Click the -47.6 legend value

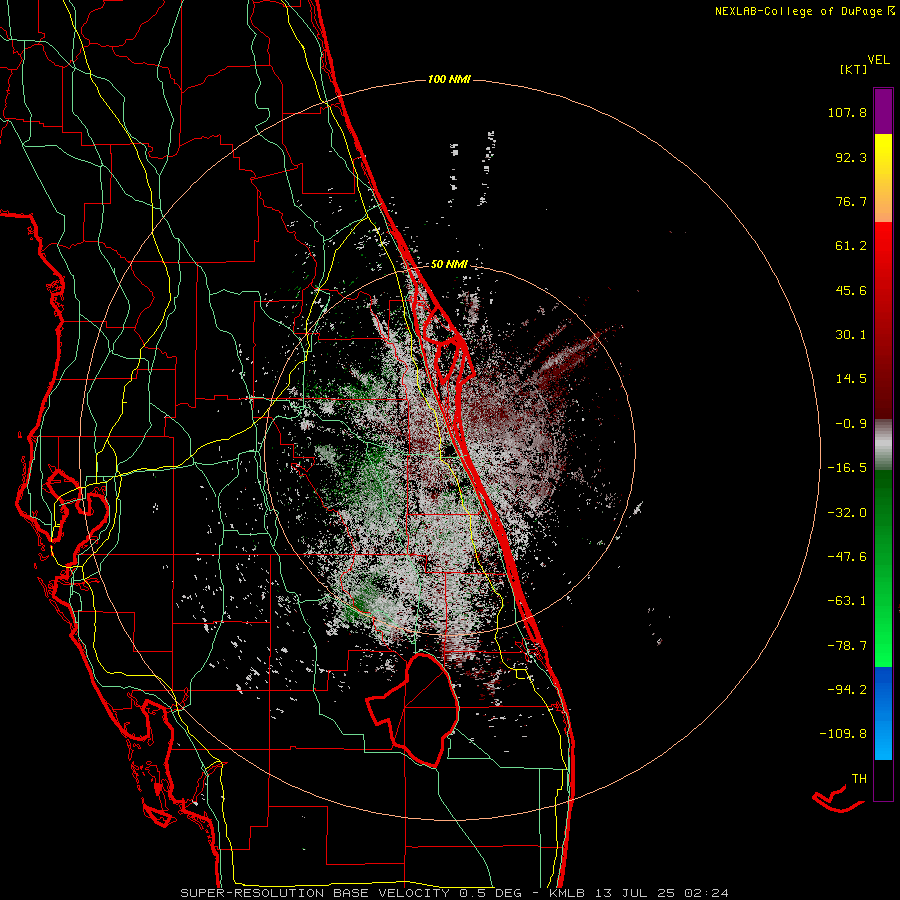847,557
